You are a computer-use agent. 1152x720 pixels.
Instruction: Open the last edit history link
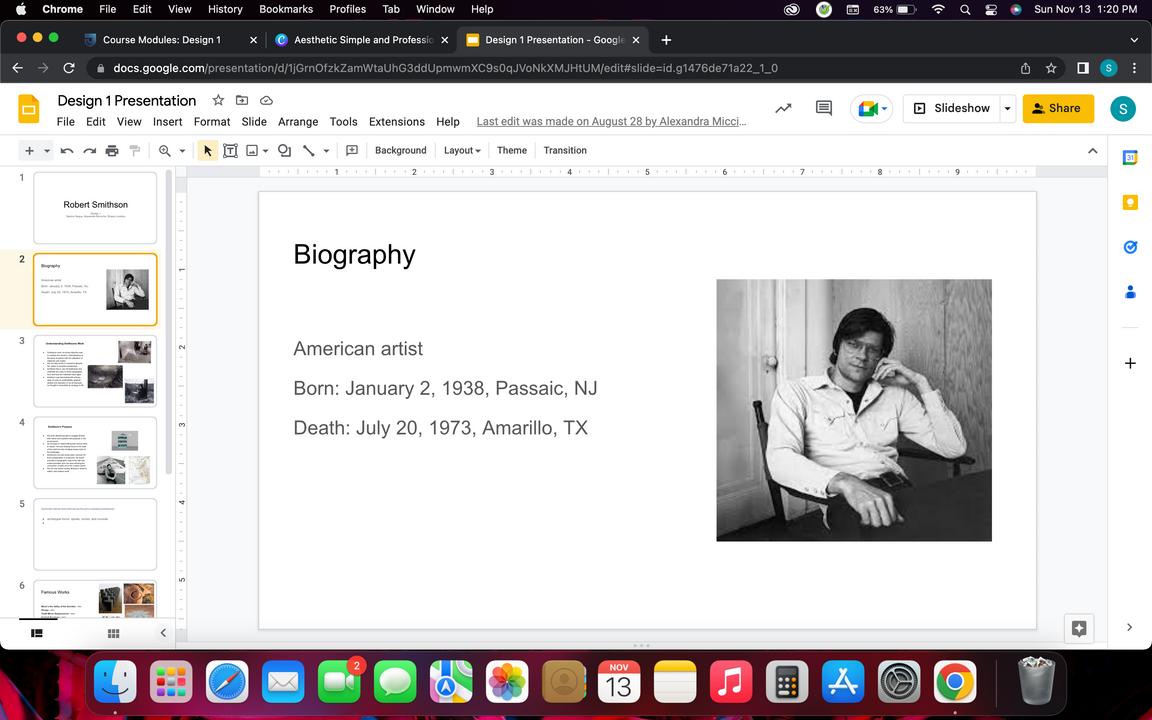point(611,121)
